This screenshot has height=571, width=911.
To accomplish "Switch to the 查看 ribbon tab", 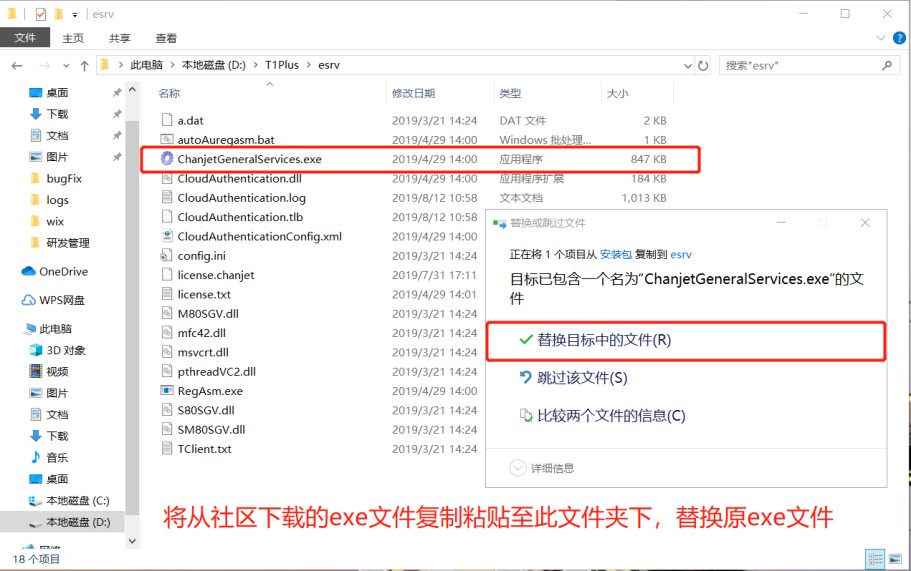I will coord(166,38).
